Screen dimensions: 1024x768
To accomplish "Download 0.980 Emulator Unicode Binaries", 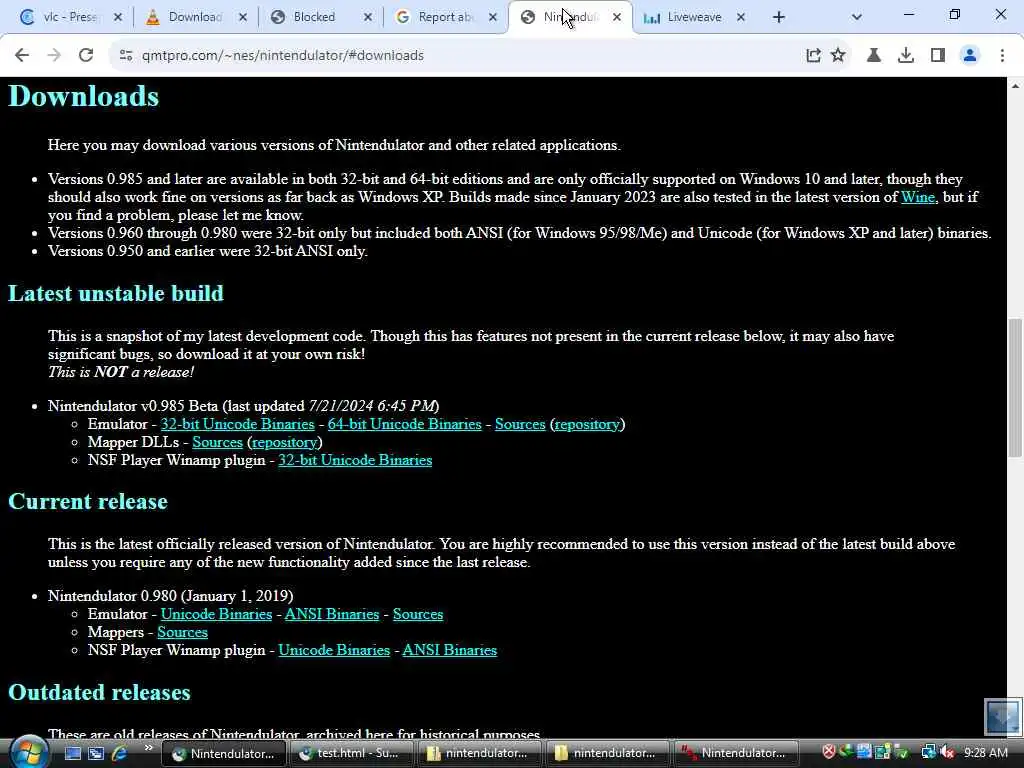I will point(216,615).
